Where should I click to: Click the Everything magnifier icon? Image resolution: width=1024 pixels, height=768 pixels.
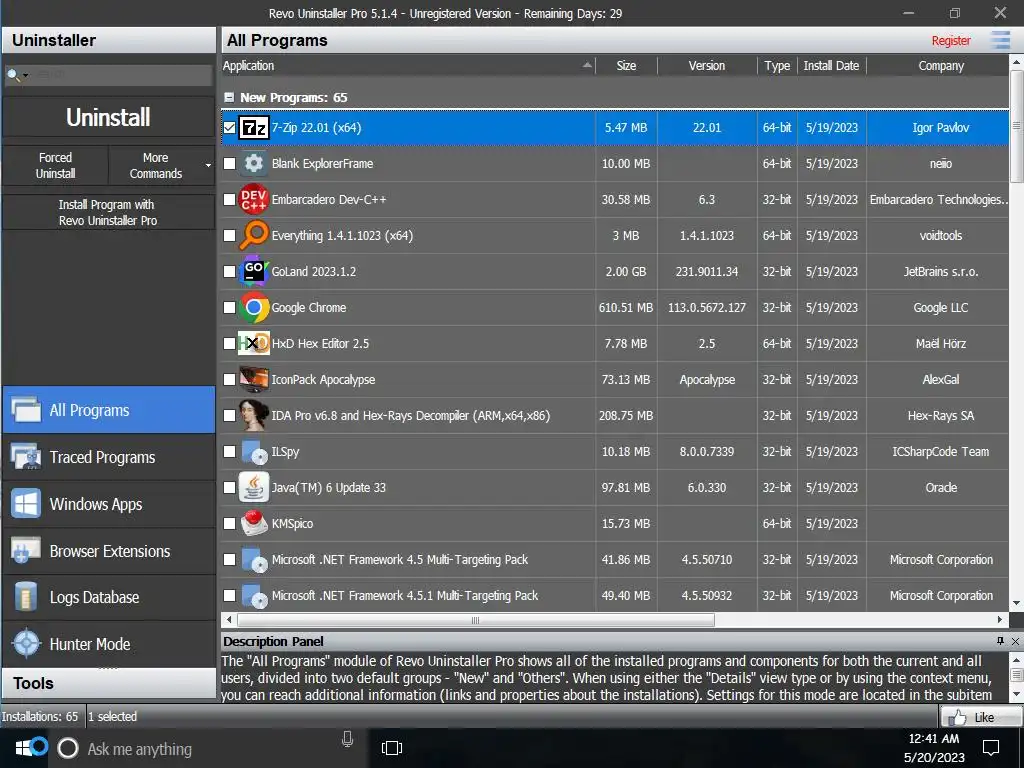253,235
